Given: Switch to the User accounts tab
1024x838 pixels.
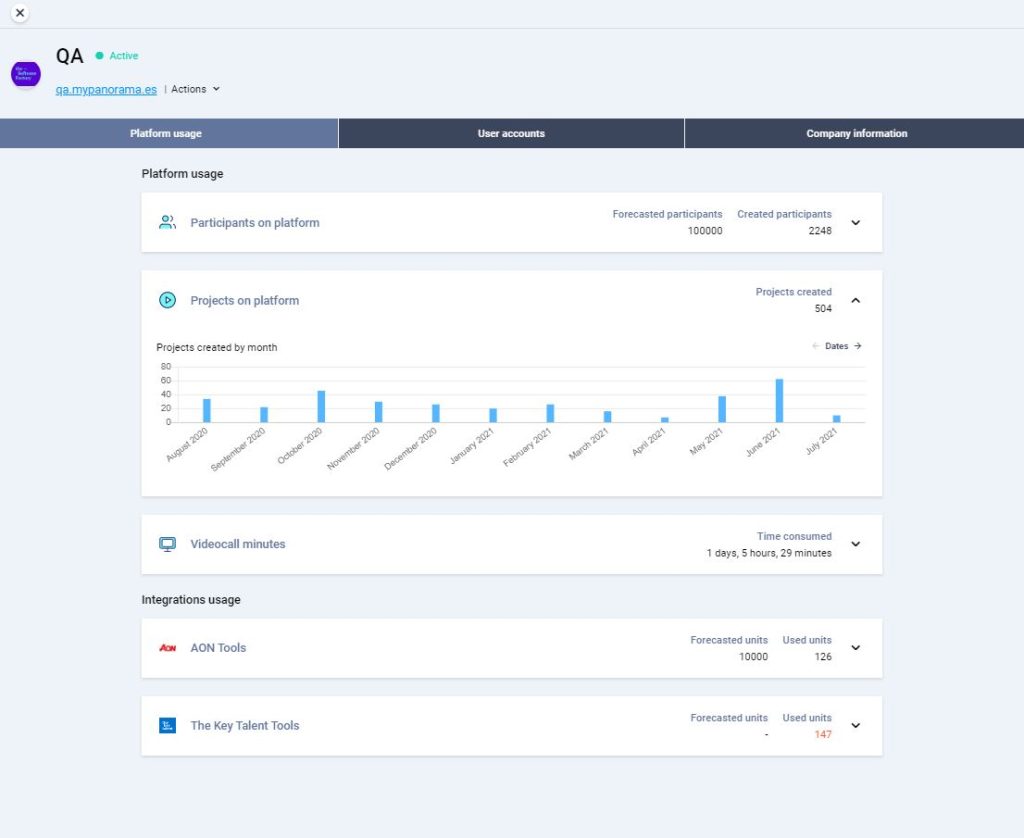Looking at the screenshot, I should coord(511,134).
